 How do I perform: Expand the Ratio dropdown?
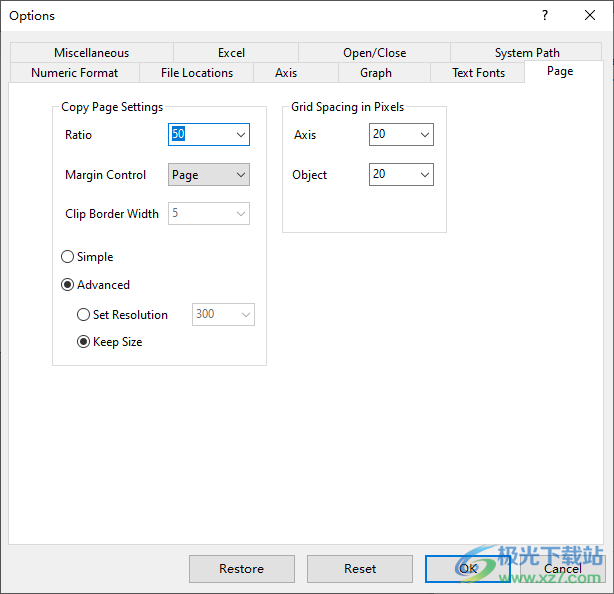click(x=241, y=135)
